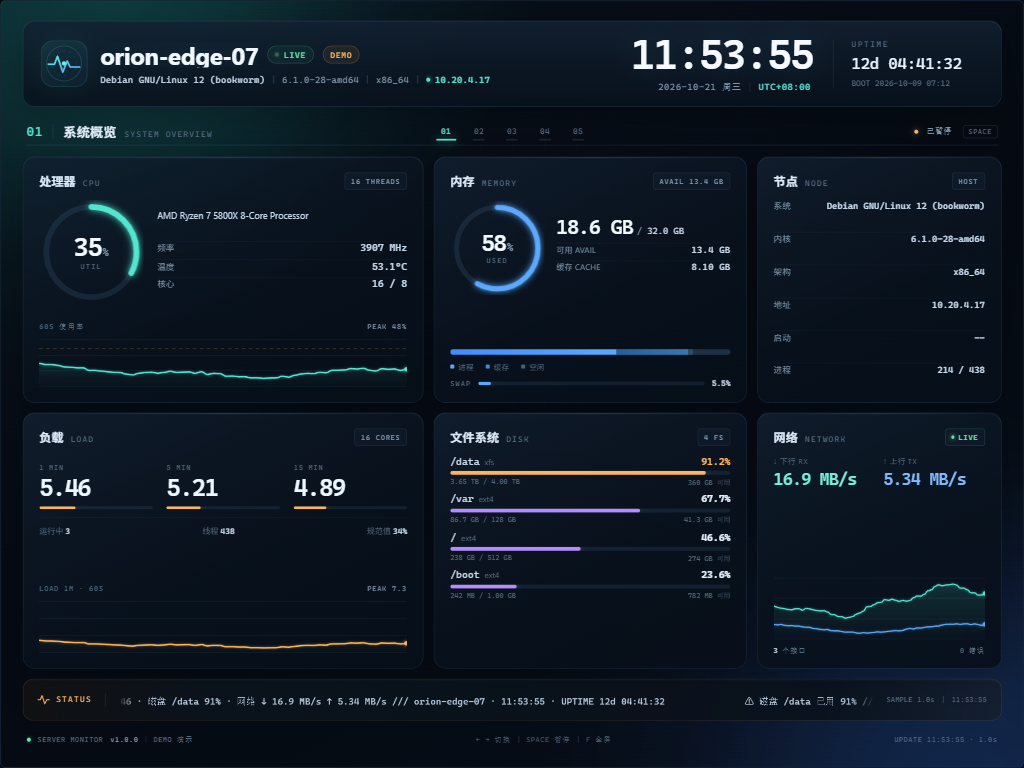1024x768 pixels.
Task: Go to page tab 05
Action: click(578, 132)
